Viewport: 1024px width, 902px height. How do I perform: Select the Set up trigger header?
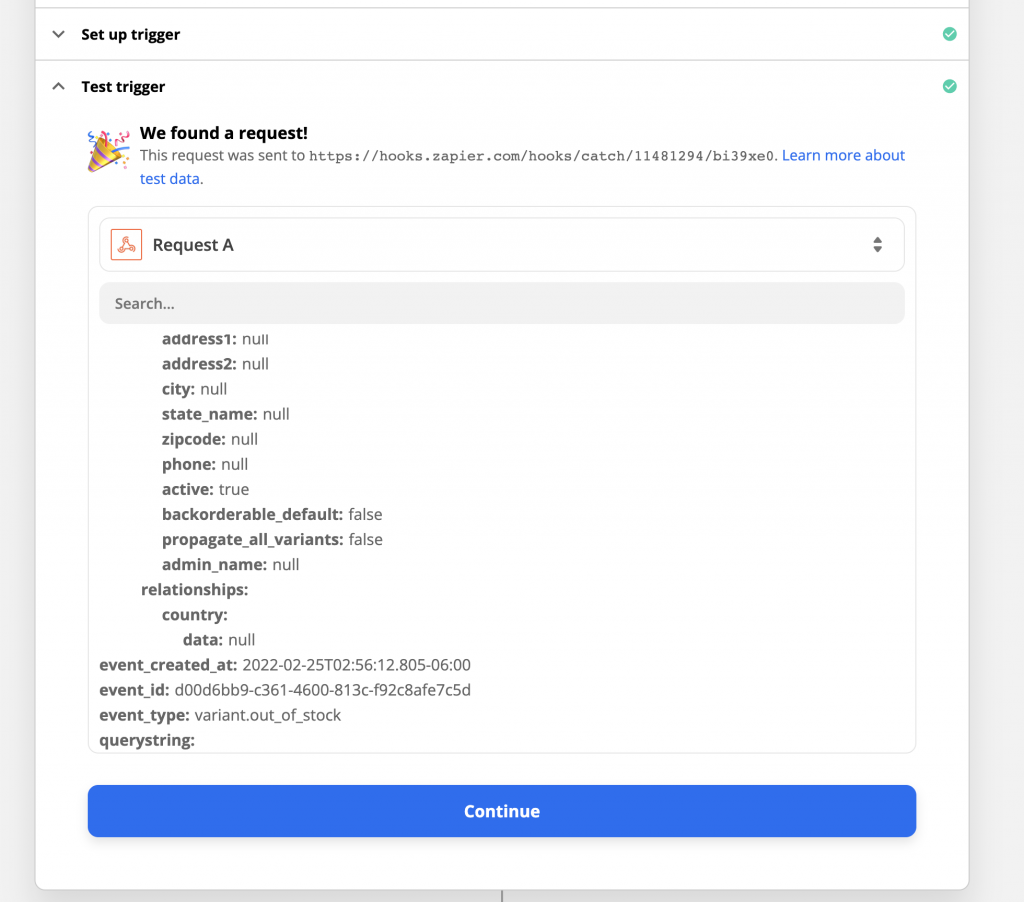coord(502,34)
